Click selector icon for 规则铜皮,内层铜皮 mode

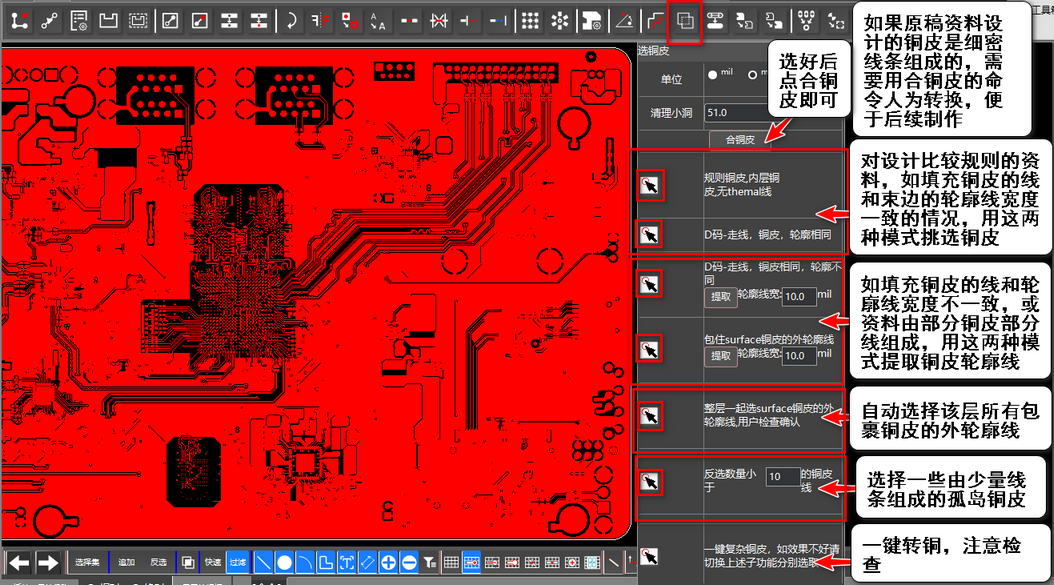(650, 184)
